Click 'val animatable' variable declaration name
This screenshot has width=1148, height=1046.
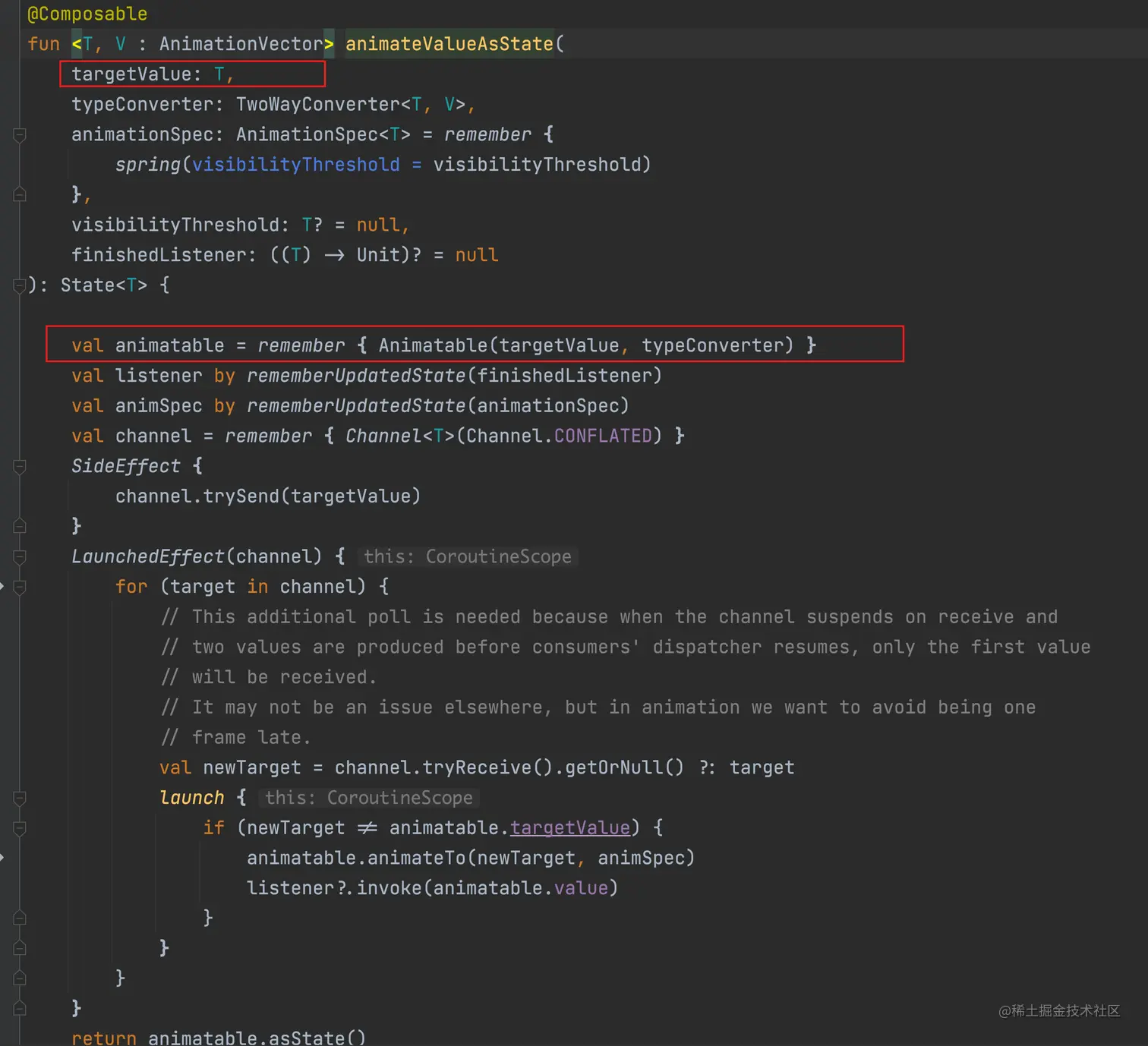[x=170, y=345]
